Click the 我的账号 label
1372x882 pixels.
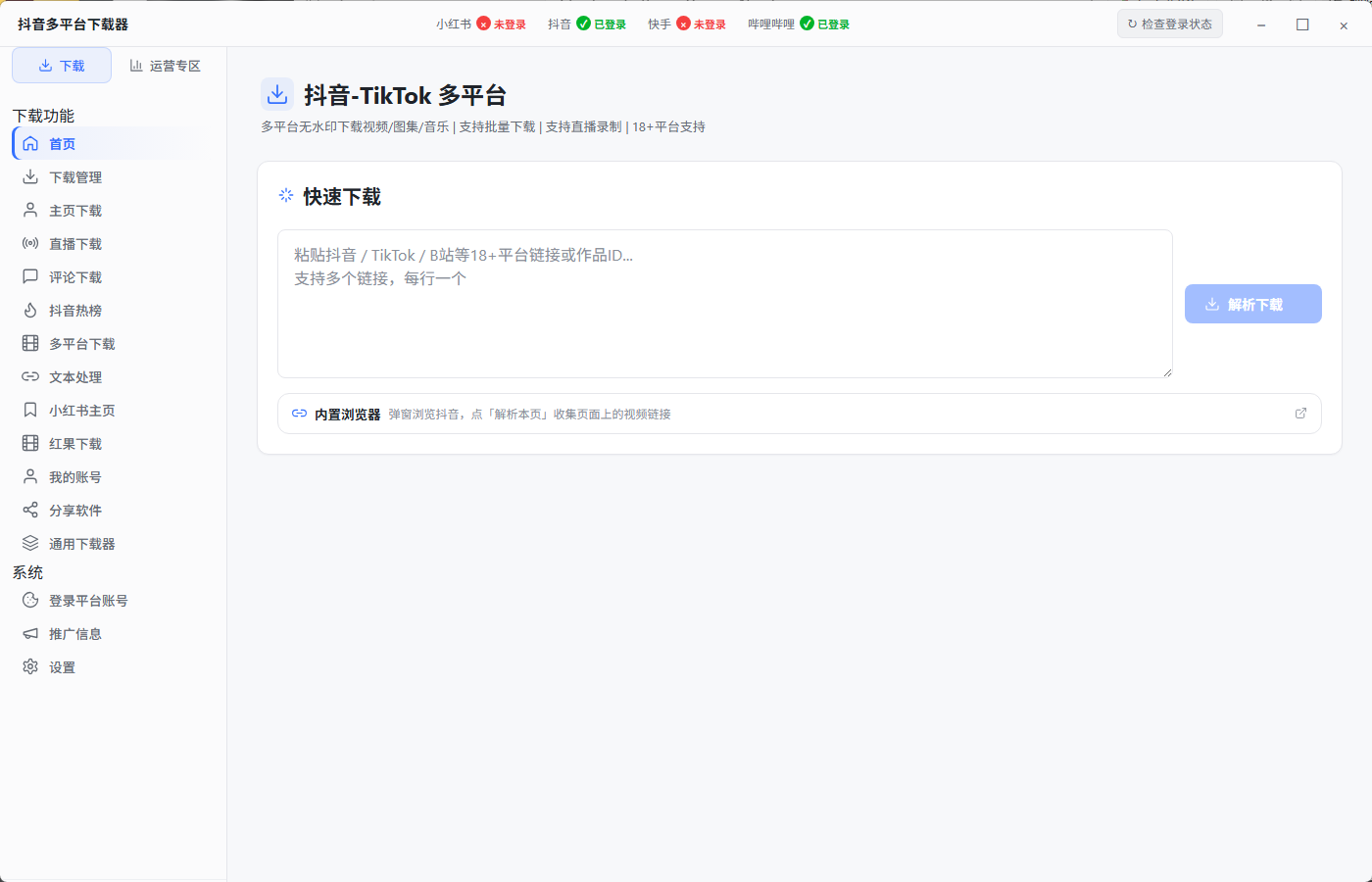tap(75, 477)
